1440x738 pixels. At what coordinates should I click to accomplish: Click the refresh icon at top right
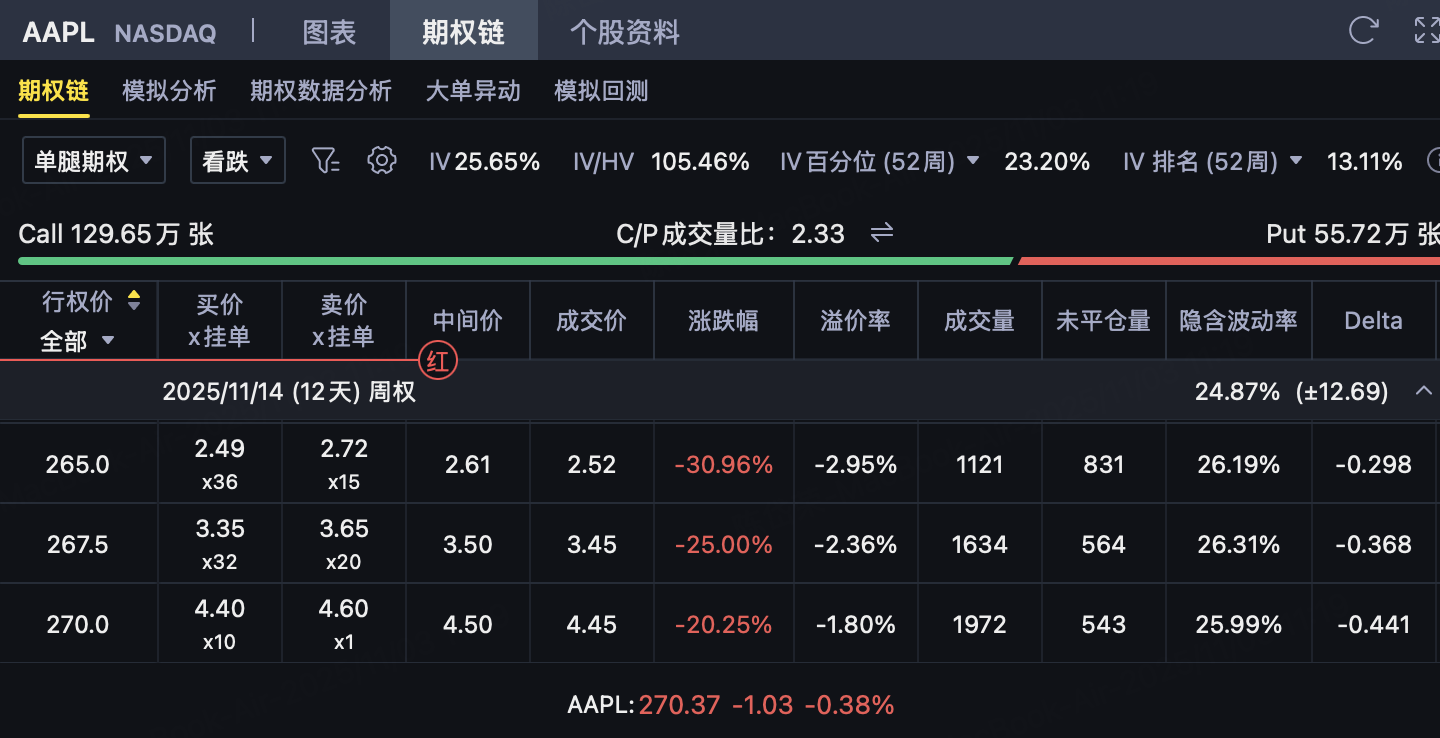click(x=1363, y=30)
